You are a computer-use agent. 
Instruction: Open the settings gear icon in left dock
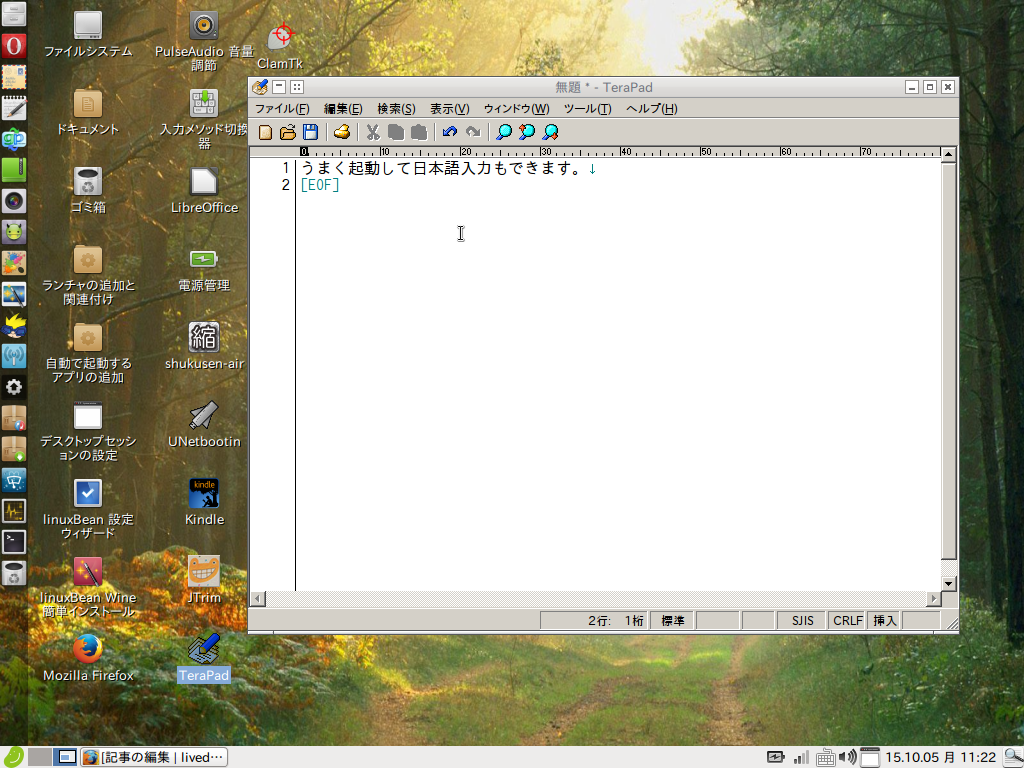coord(14,387)
